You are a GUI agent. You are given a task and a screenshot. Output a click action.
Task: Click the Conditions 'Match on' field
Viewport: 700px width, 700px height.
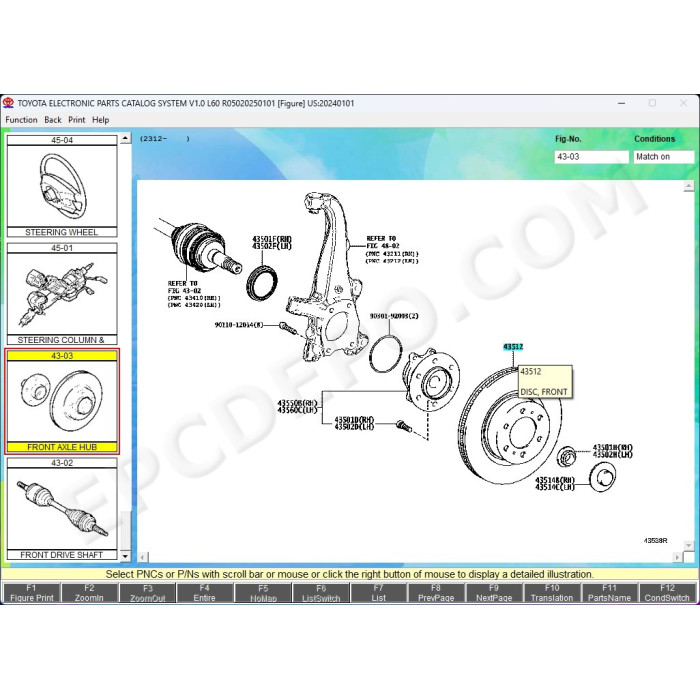663,157
